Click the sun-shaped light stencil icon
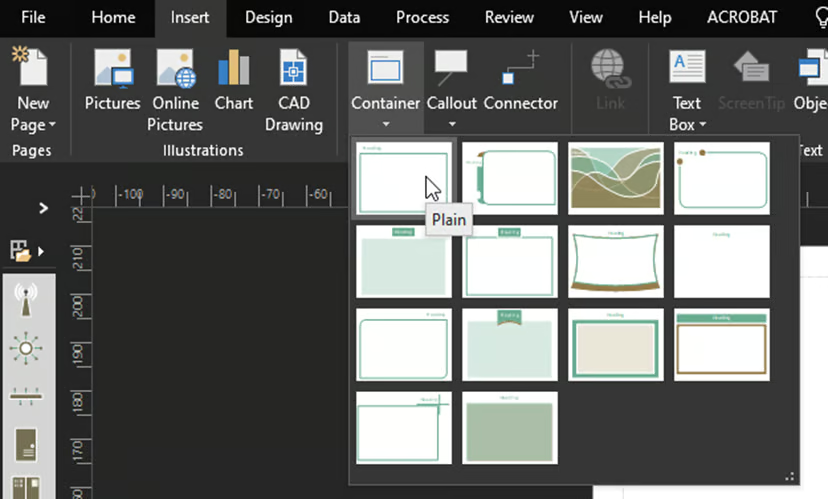The height and width of the screenshot is (499, 828). coord(24,348)
